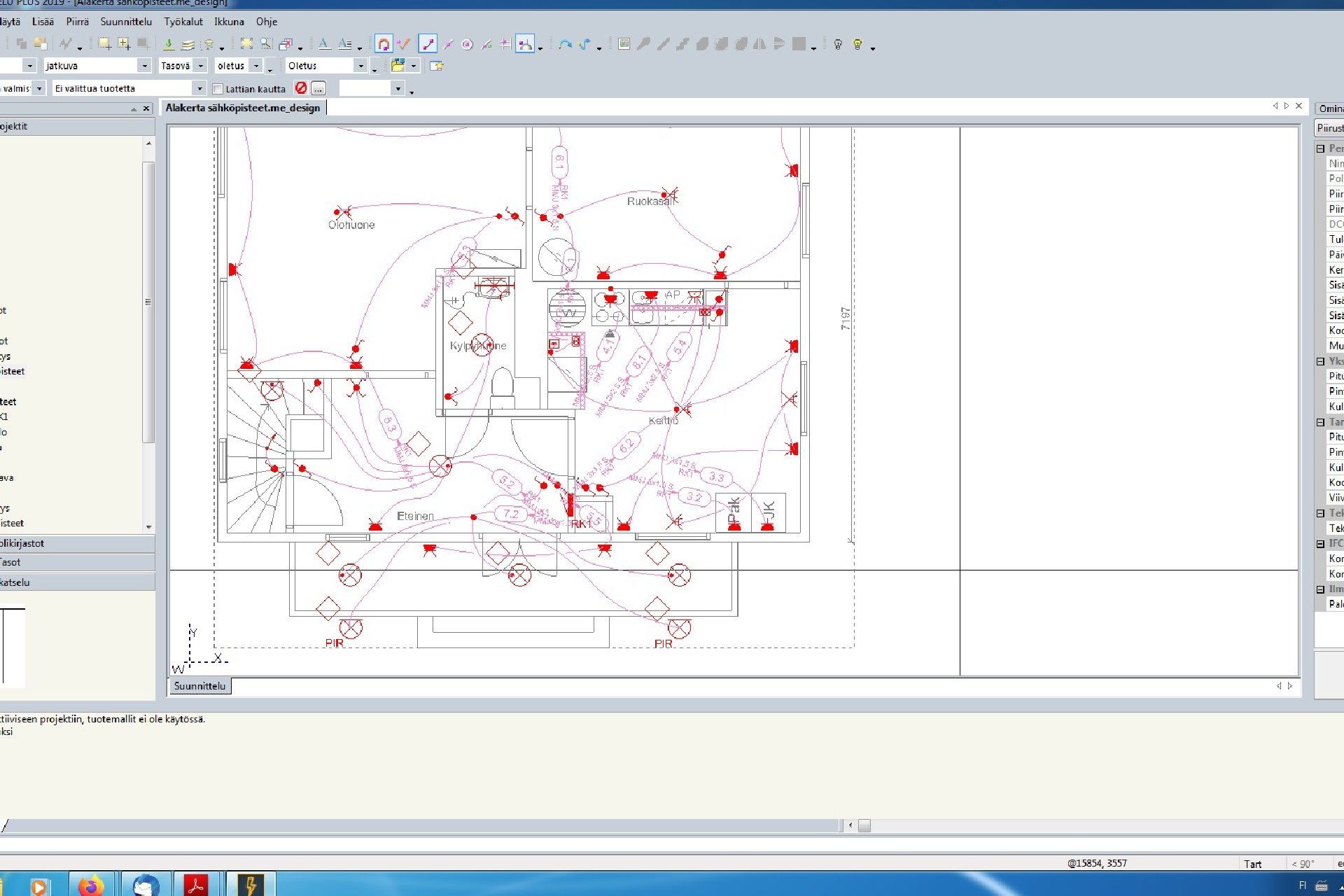Toggle the magnet snap tool

coord(383,44)
